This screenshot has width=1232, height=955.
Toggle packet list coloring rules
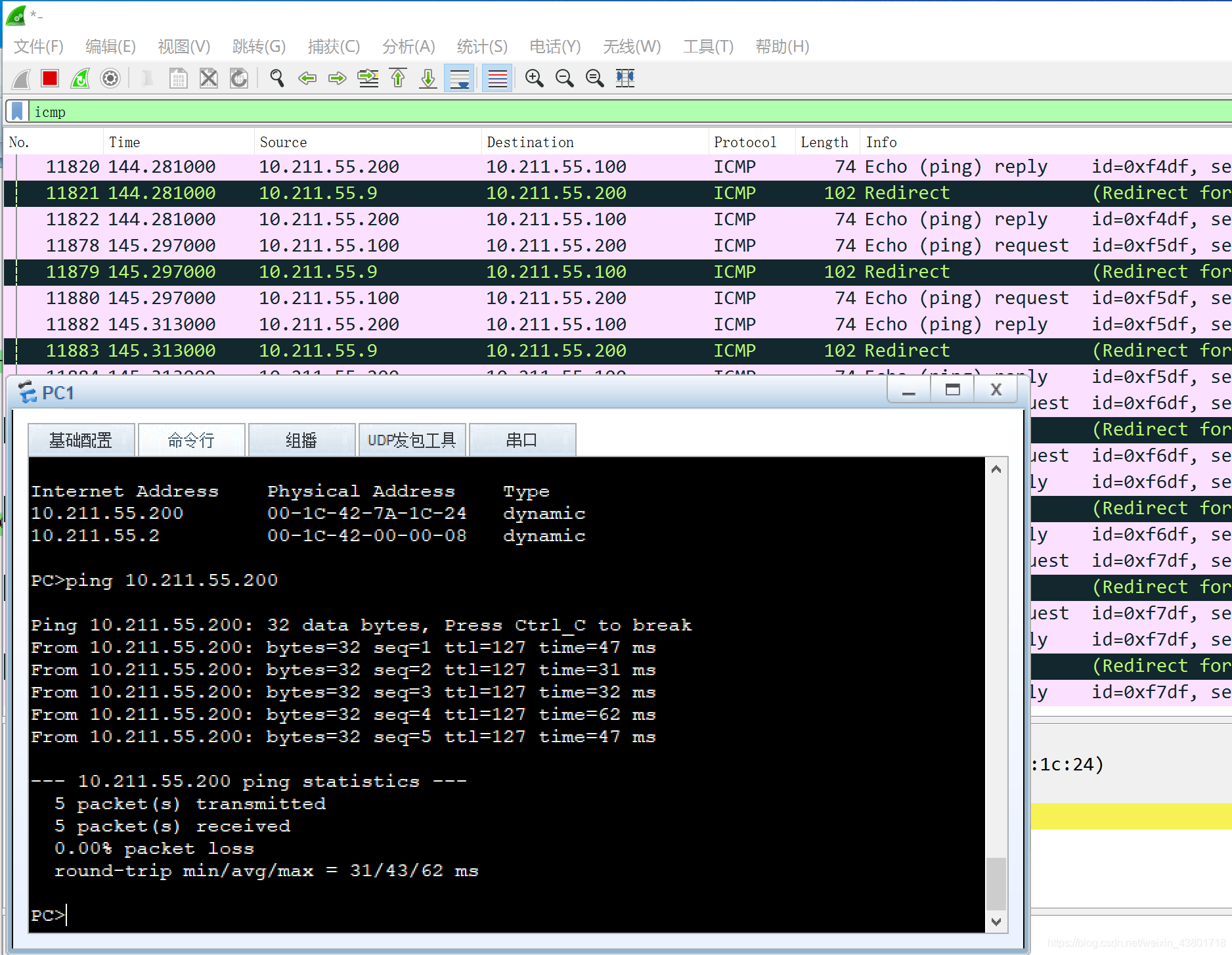pyautogui.click(x=497, y=79)
